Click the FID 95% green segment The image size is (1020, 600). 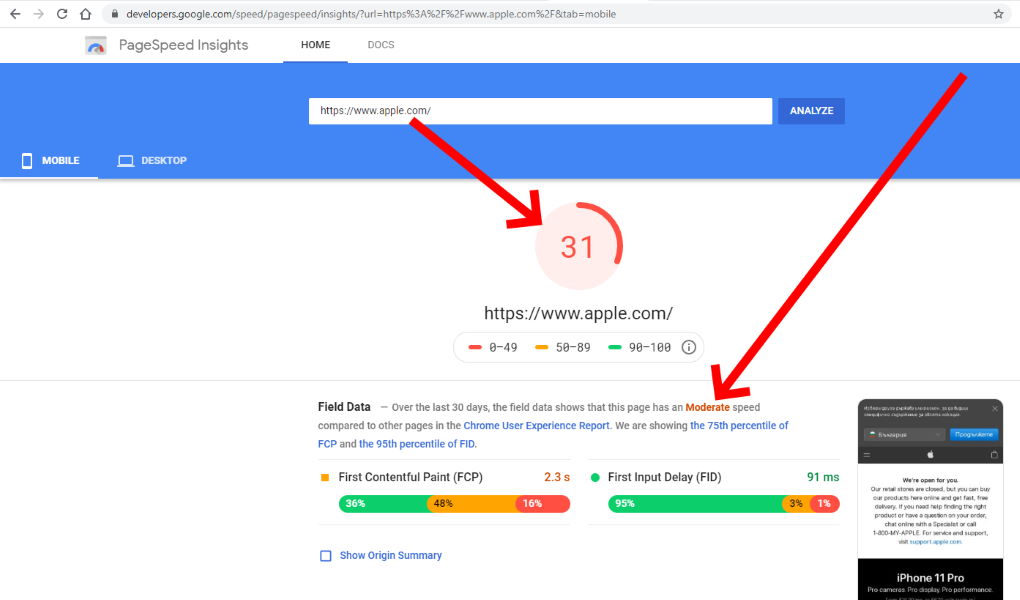coord(695,504)
